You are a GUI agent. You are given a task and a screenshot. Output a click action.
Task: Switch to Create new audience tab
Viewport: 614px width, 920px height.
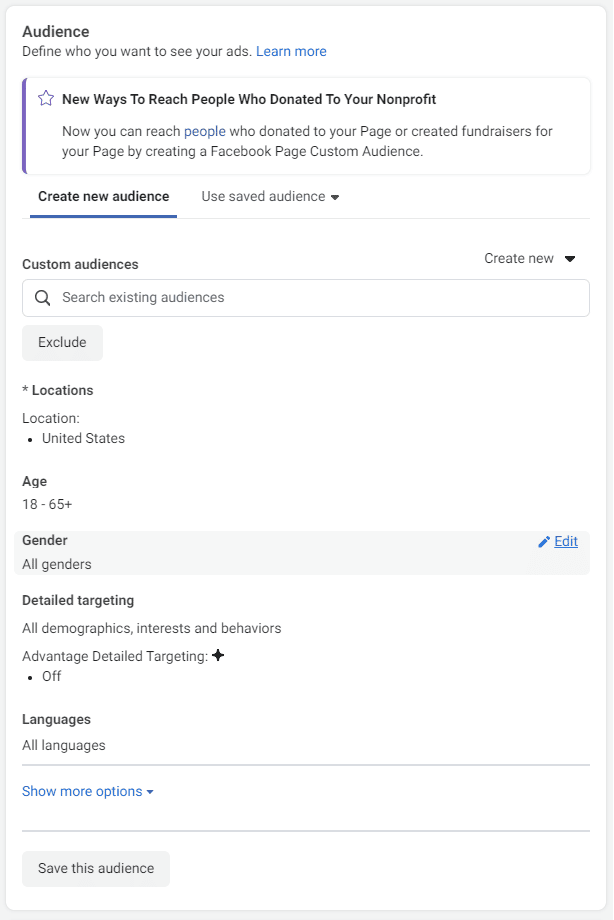coord(103,197)
